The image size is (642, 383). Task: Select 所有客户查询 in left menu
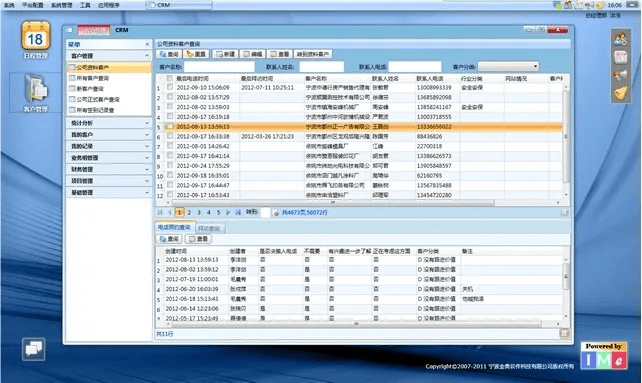(x=109, y=78)
